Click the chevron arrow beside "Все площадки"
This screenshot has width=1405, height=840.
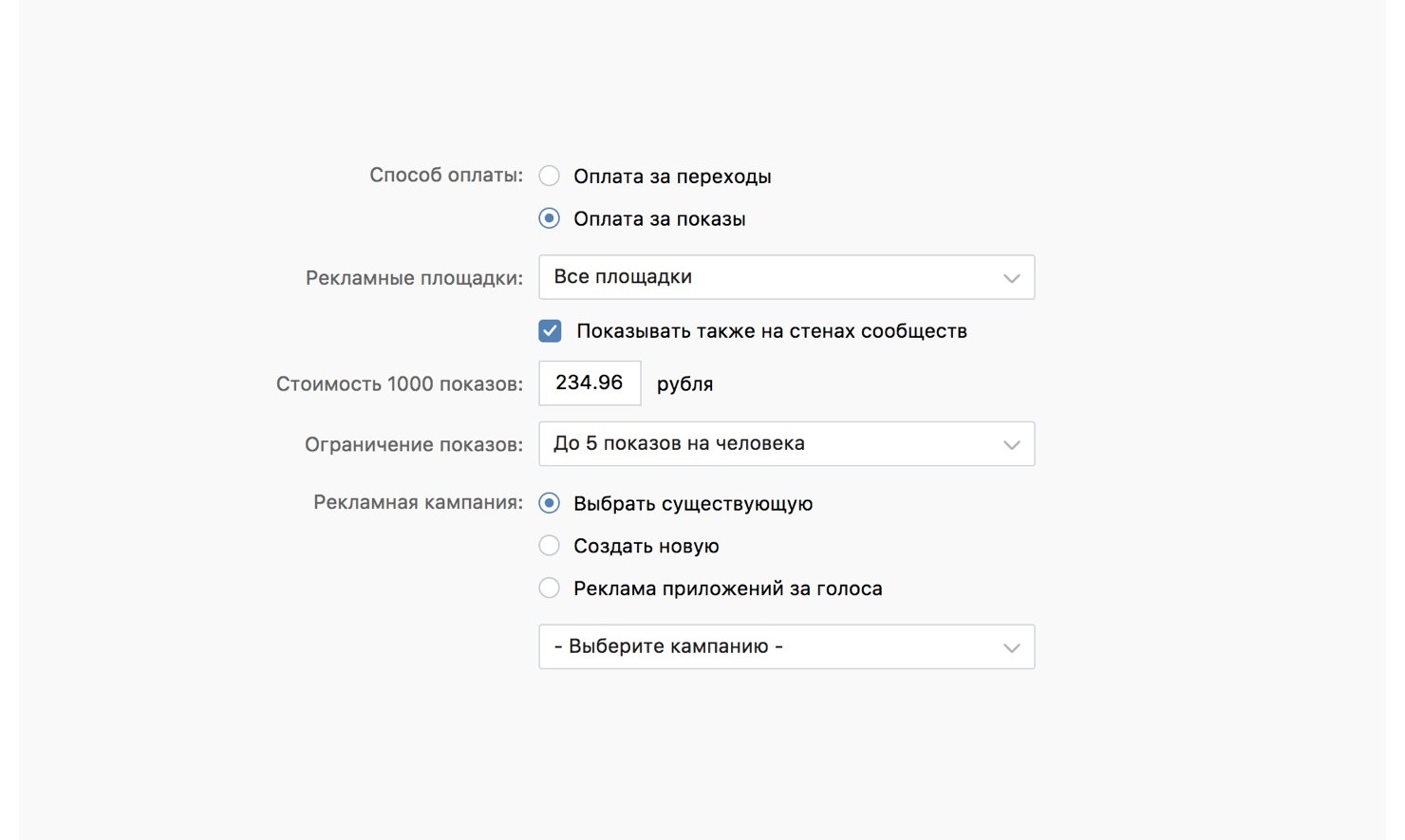1011,278
